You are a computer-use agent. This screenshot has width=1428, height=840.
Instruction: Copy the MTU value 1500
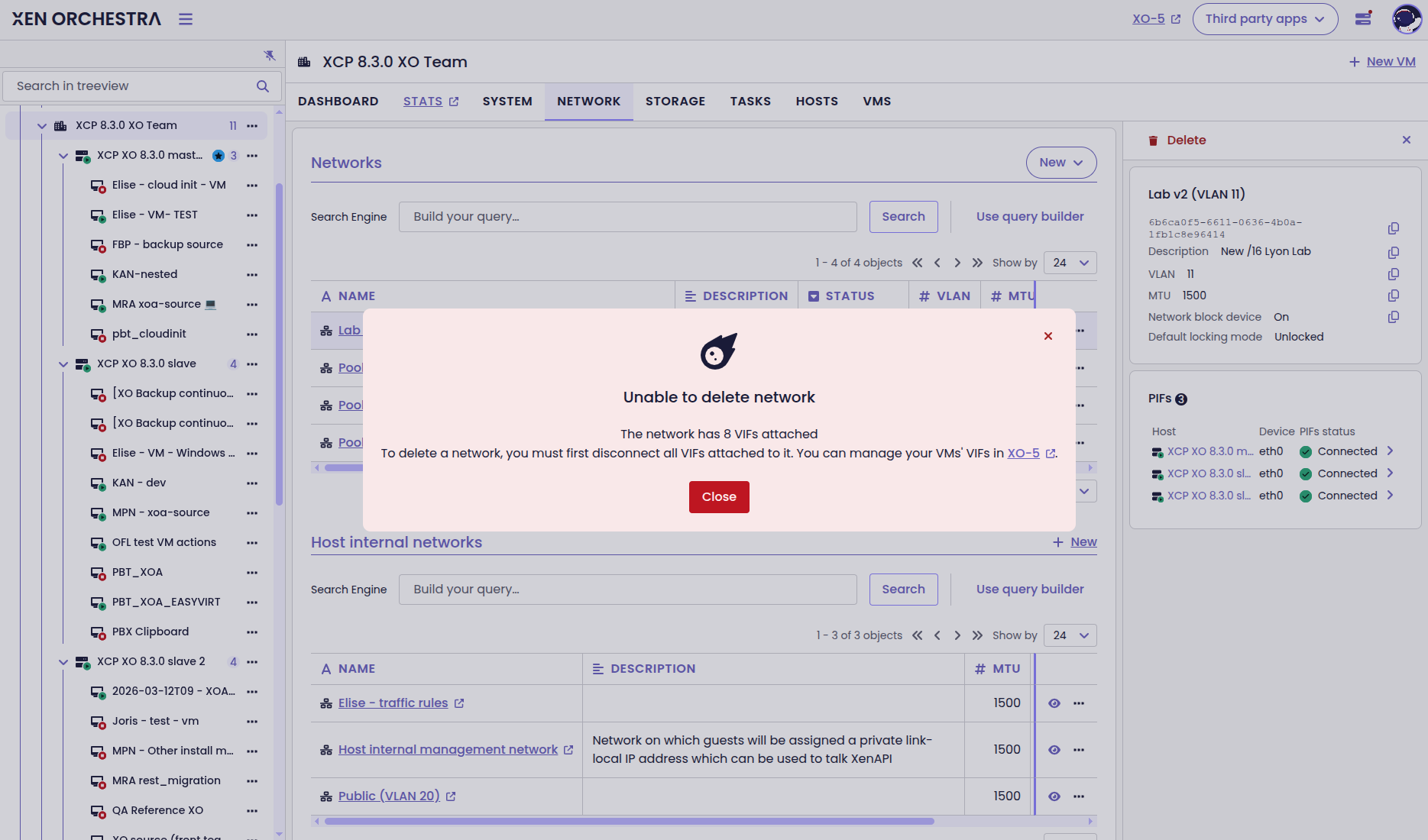coord(1394,296)
